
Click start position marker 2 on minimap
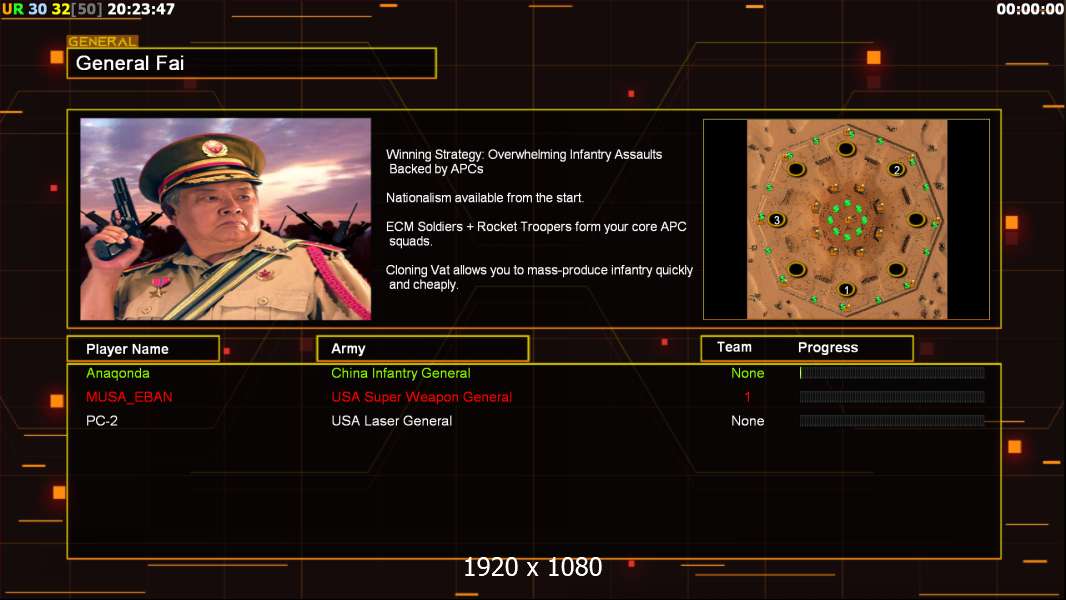click(x=897, y=170)
